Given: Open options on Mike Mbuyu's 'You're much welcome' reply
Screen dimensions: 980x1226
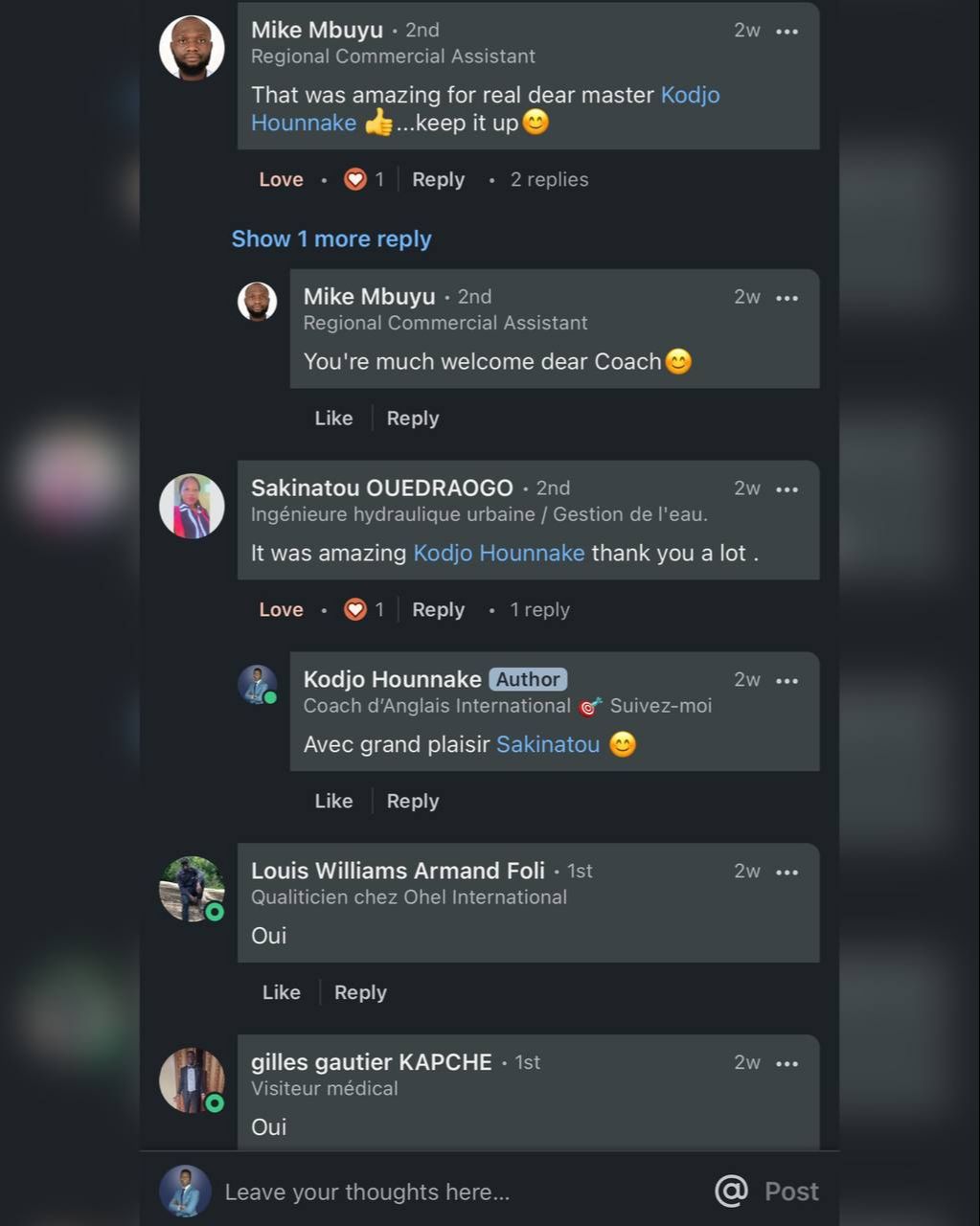Looking at the screenshot, I should (x=786, y=298).
